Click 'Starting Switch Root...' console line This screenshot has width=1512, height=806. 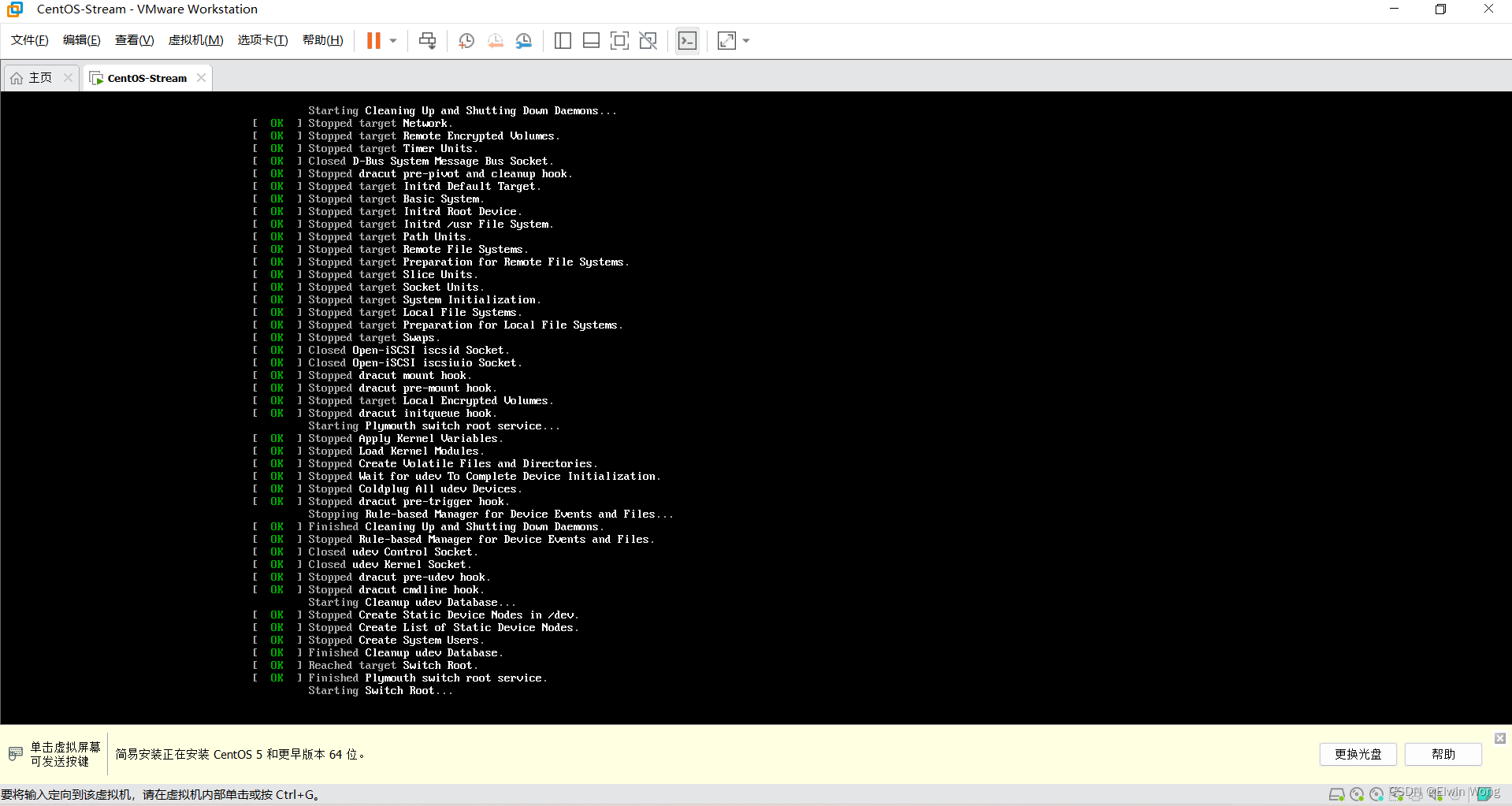381,690
